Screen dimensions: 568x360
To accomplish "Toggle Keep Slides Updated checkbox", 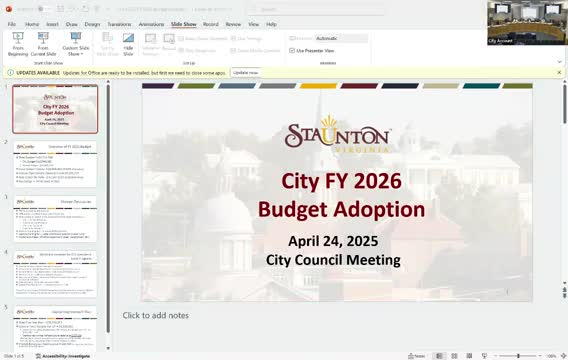I will [181, 38].
